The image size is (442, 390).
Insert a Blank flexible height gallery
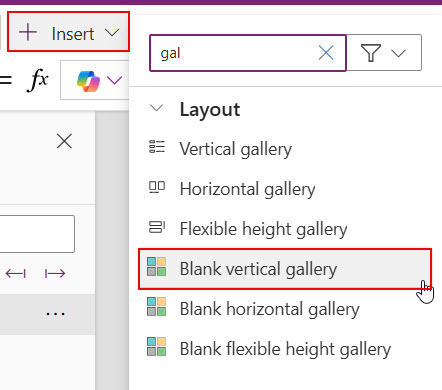click(285, 349)
